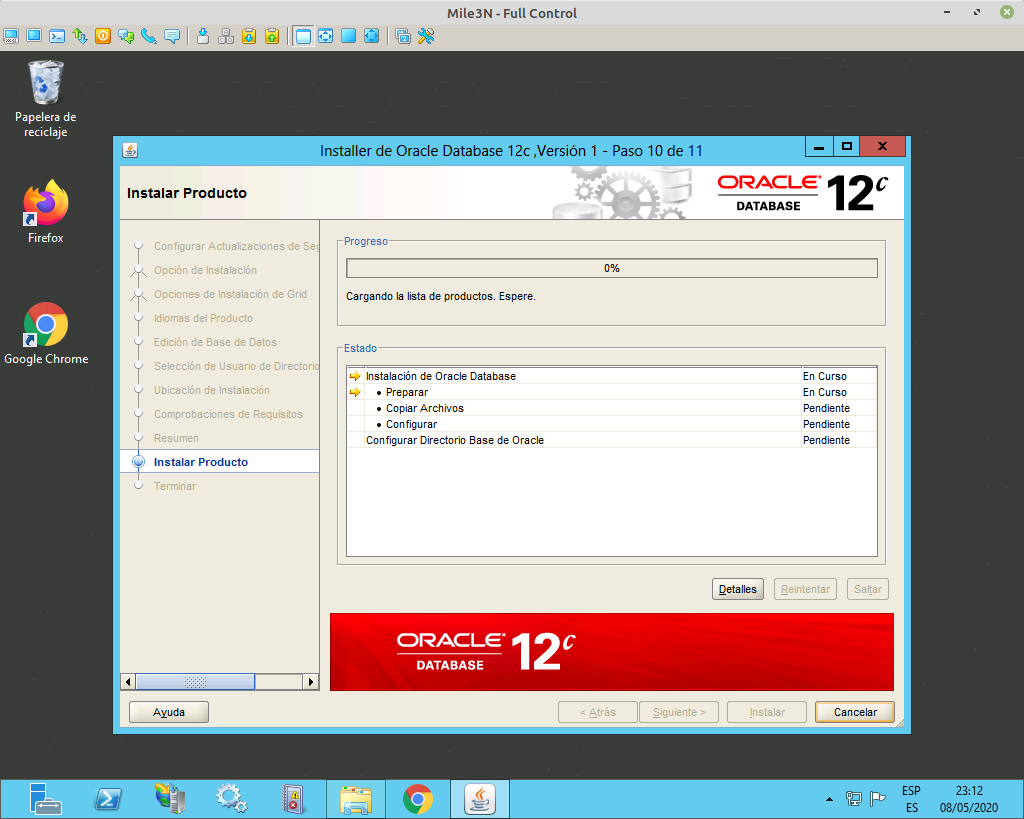Click the Java installer icon in taskbar
1024x819 pixels.
click(x=479, y=798)
